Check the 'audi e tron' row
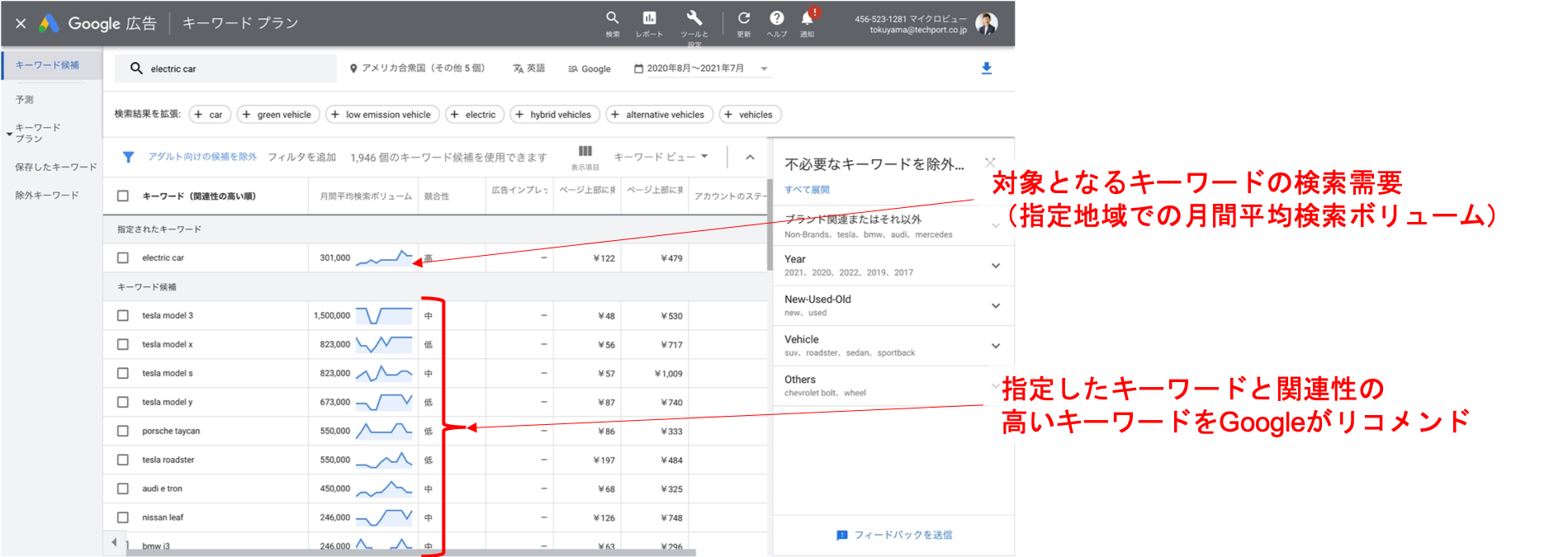This screenshot has height=557, width=1568. click(123, 489)
